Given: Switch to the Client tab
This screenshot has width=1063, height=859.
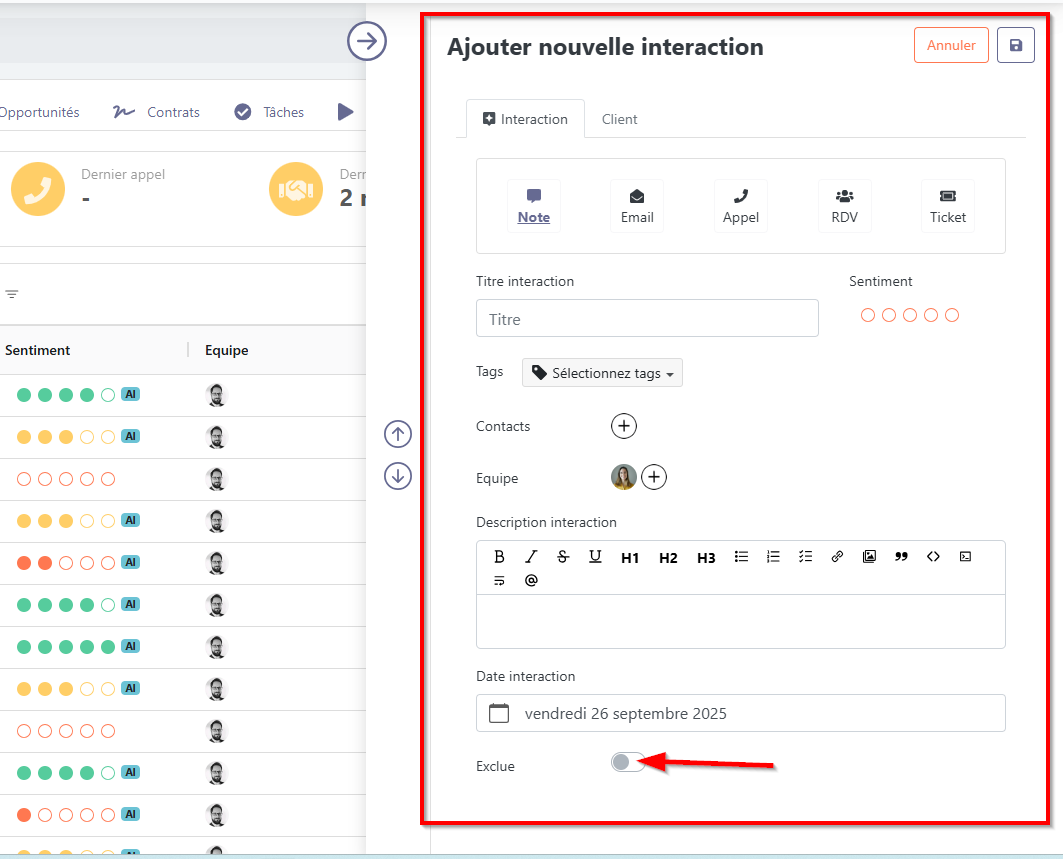Looking at the screenshot, I should 619,119.
